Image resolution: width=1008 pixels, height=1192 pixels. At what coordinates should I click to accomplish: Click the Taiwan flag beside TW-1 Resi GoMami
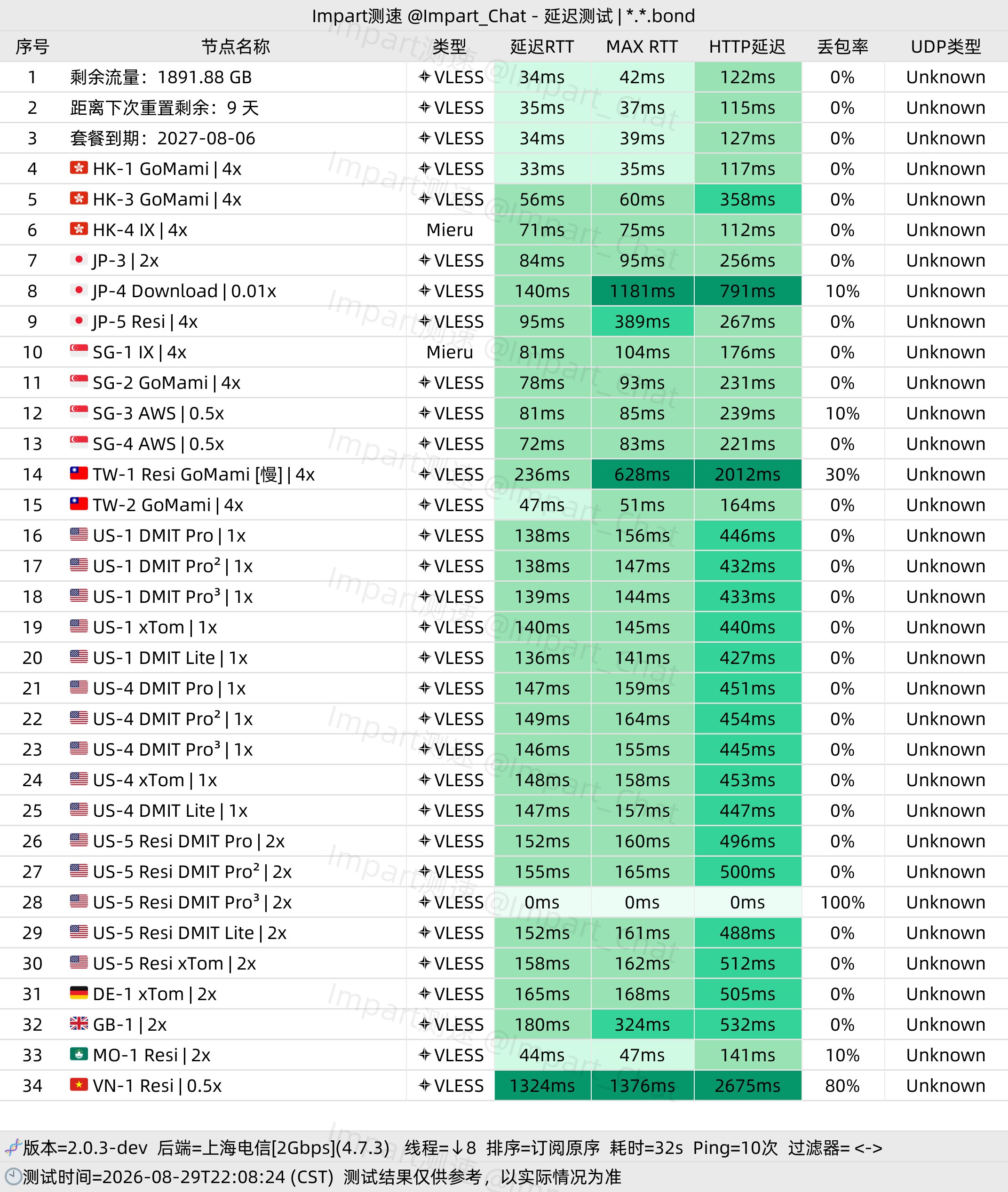(x=79, y=474)
